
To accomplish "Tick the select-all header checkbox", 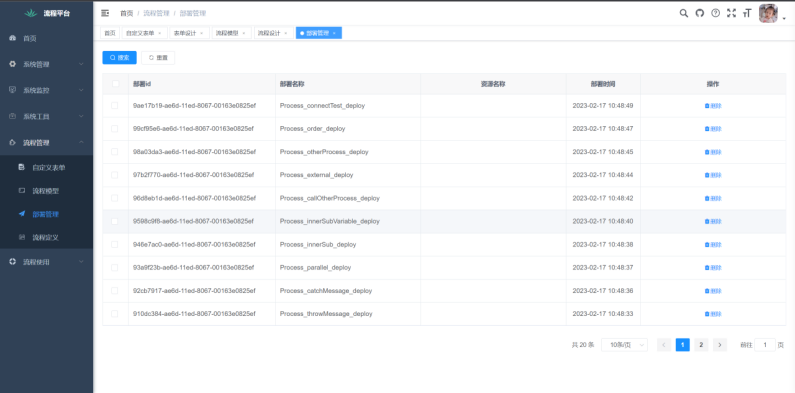I will (x=115, y=84).
